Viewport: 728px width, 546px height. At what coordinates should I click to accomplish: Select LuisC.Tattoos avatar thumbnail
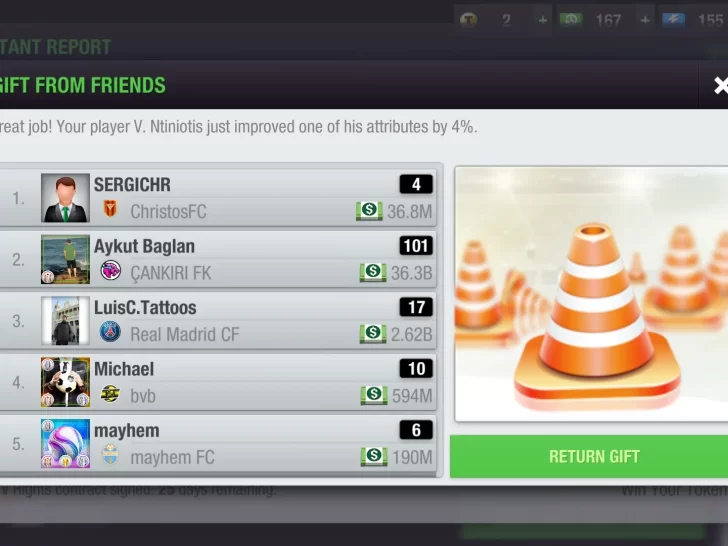pos(65,321)
